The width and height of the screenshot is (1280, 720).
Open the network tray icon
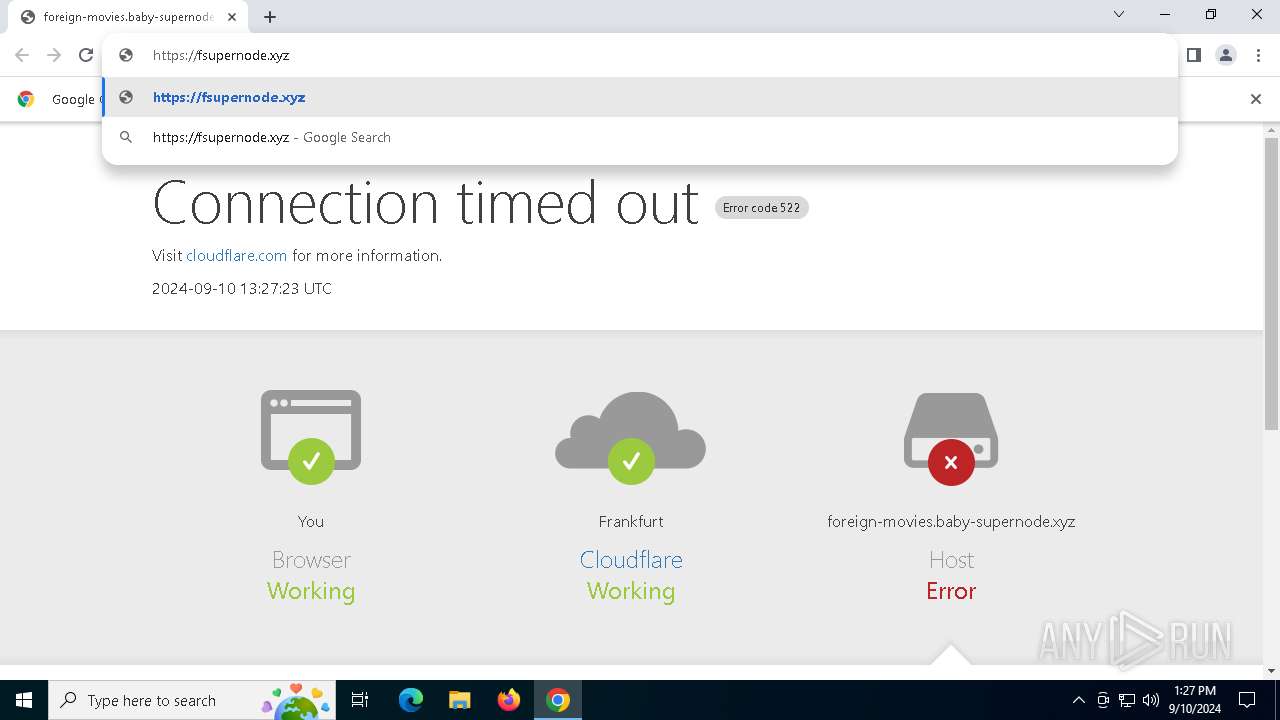point(1127,700)
